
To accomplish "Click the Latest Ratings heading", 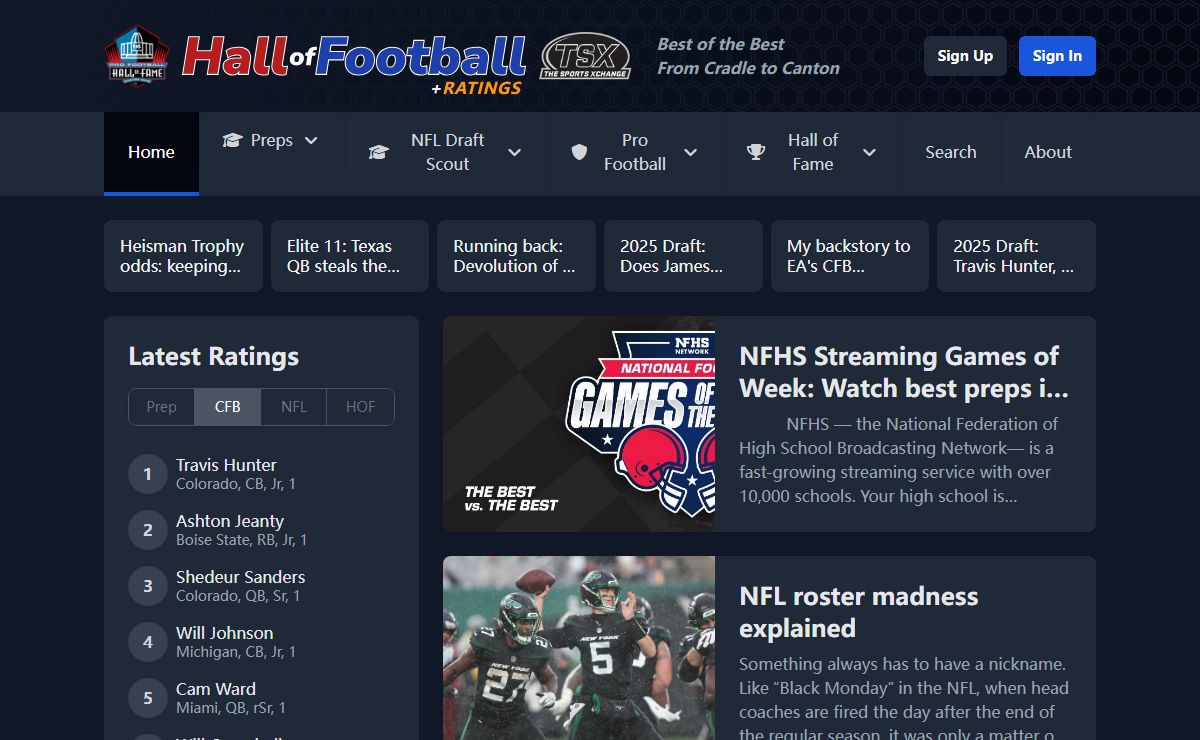I will coord(214,357).
